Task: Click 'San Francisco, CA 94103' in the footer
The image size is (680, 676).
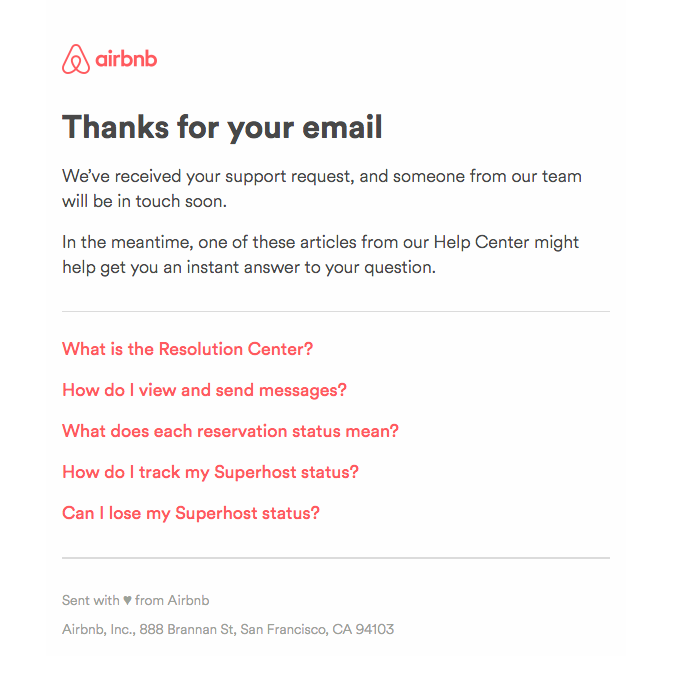Action: pos(317,629)
